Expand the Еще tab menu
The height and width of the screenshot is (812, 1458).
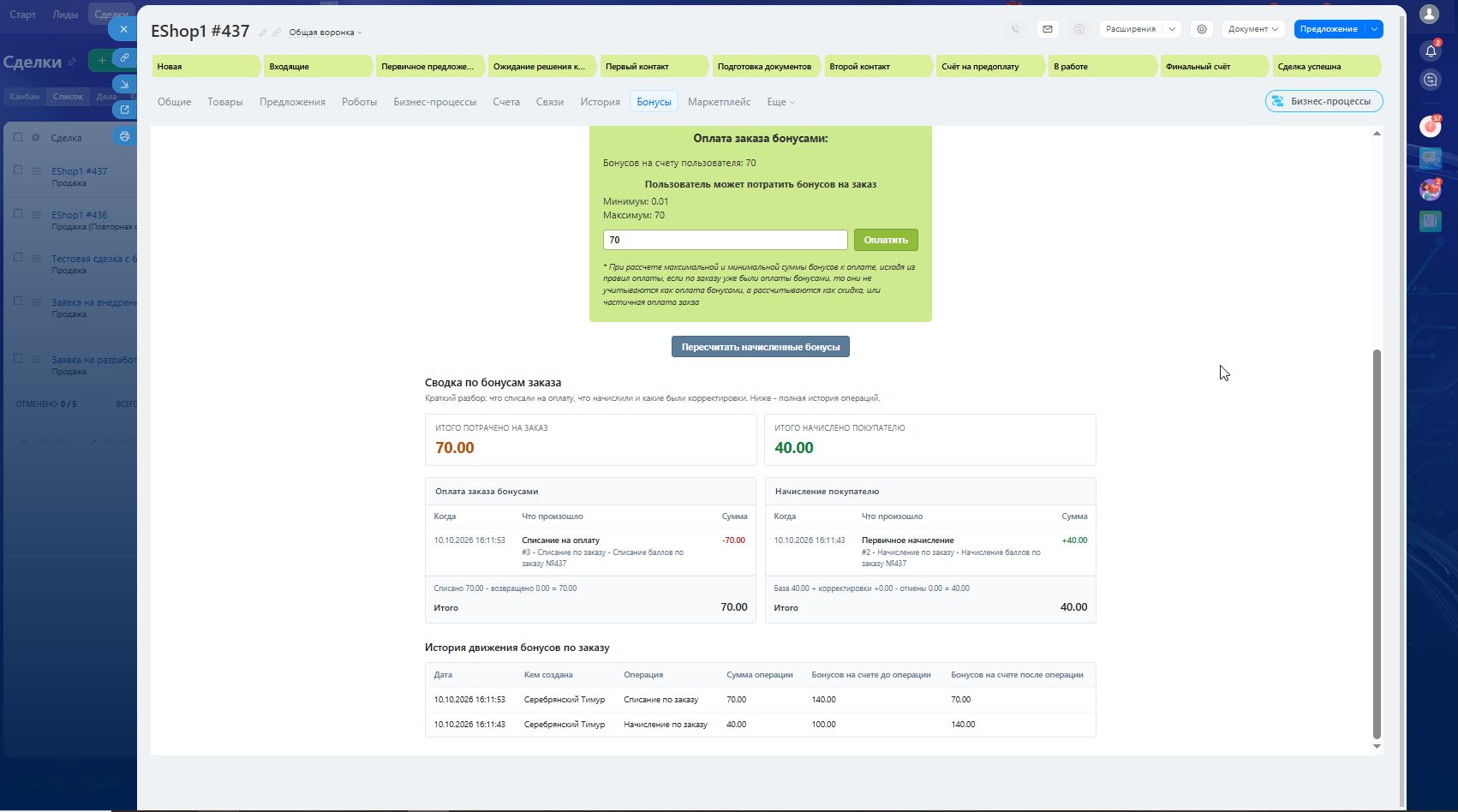tap(780, 102)
